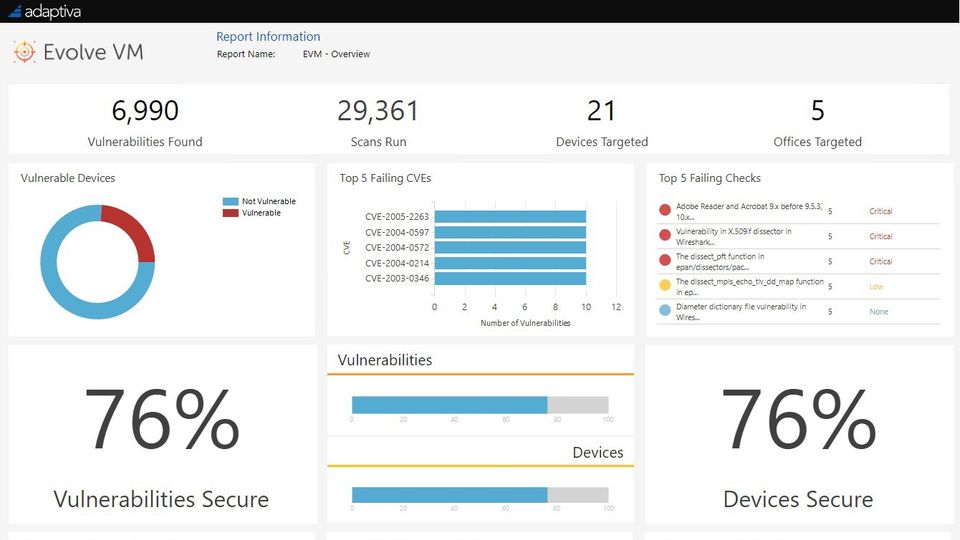
Task: Open Vulnerability in X.509if dissector check
Action: (x=733, y=237)
